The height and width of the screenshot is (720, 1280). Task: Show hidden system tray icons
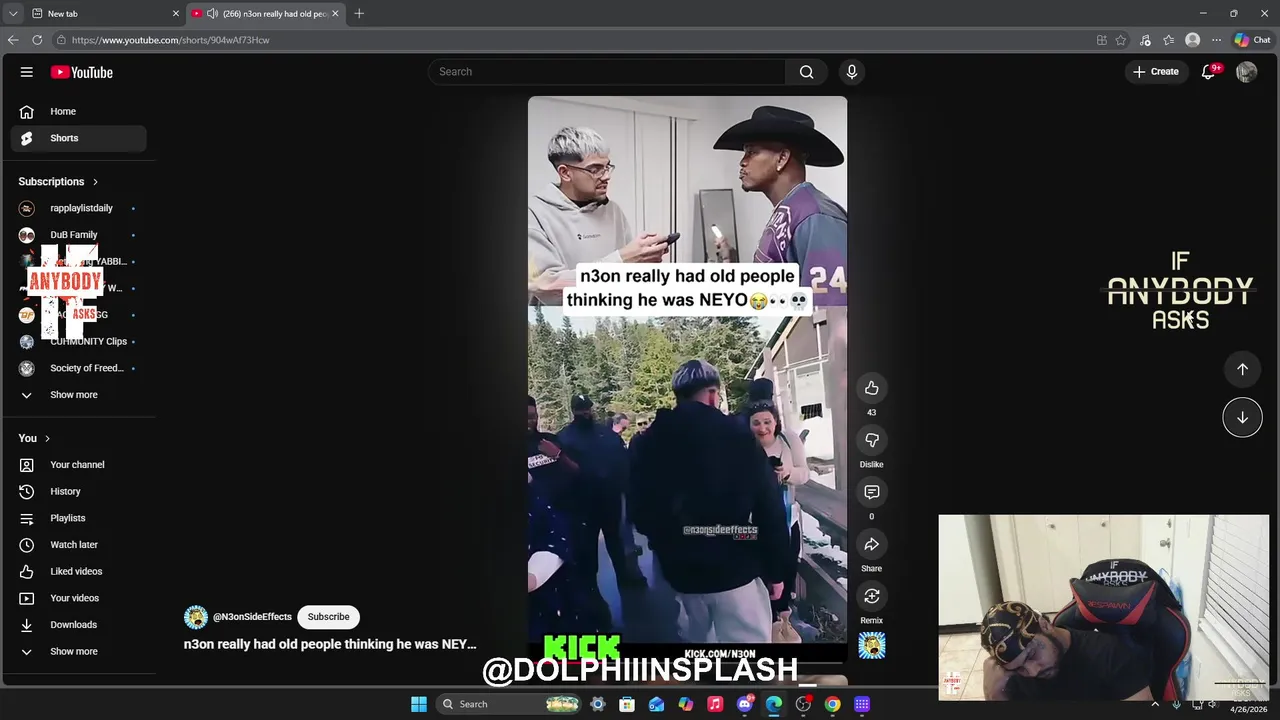pos(1155,704)
